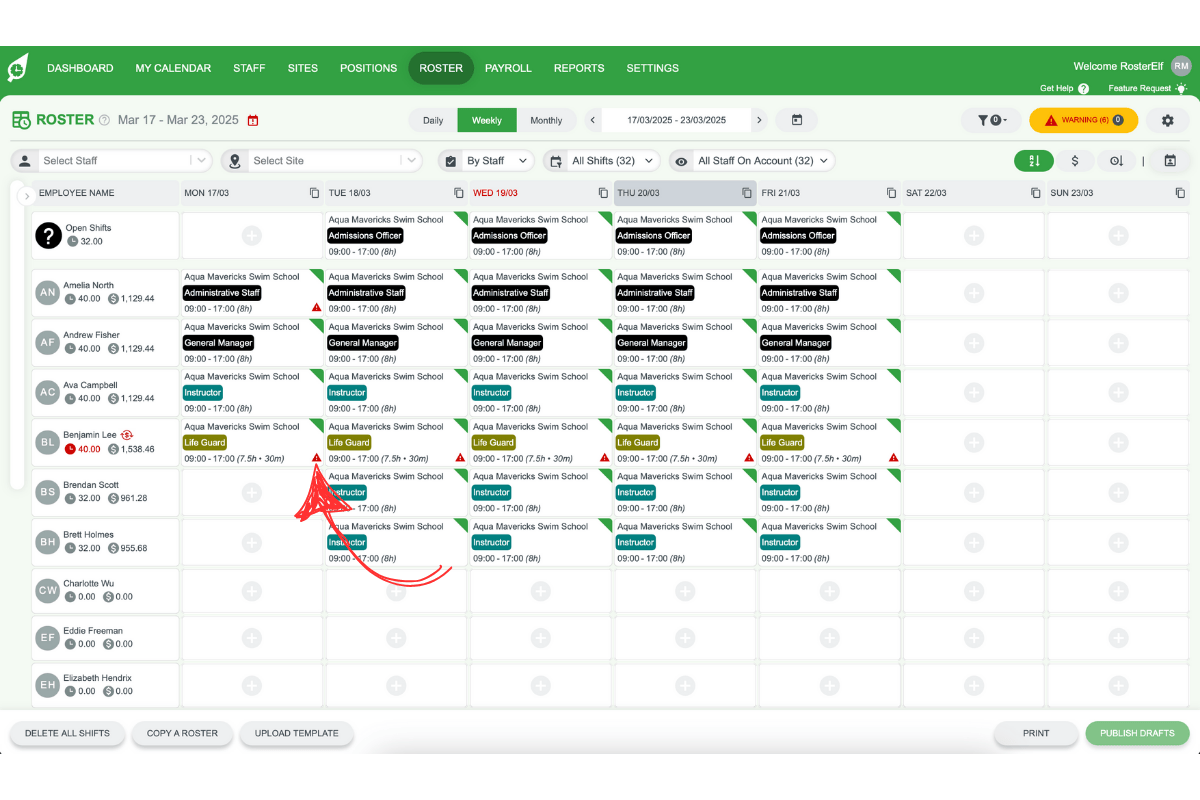1200x800 pixels.
Task: Go to the Payroll menu
Action: click(x=508, y=68)
